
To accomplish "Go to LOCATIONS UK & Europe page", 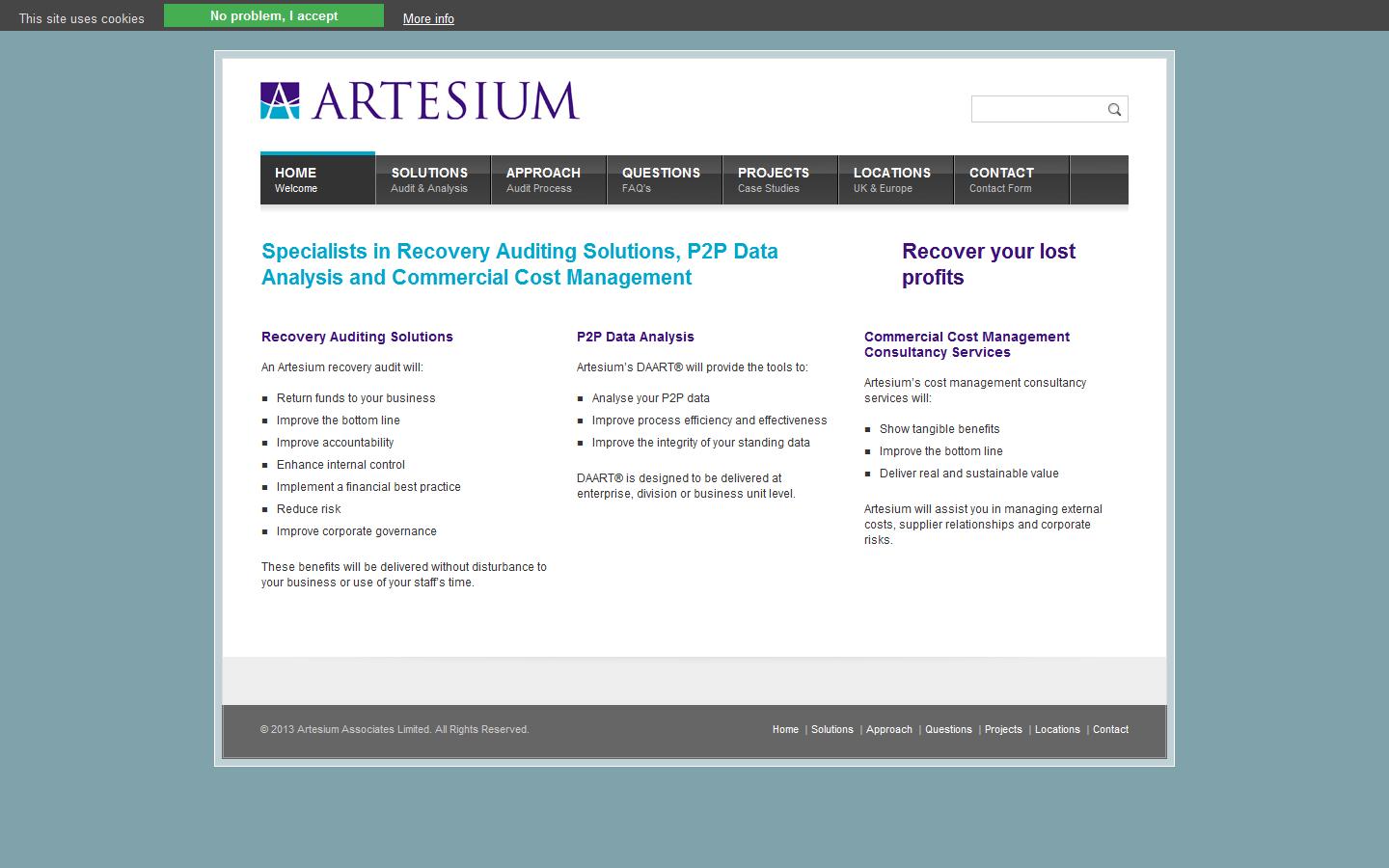I will [x=892, y=179].
